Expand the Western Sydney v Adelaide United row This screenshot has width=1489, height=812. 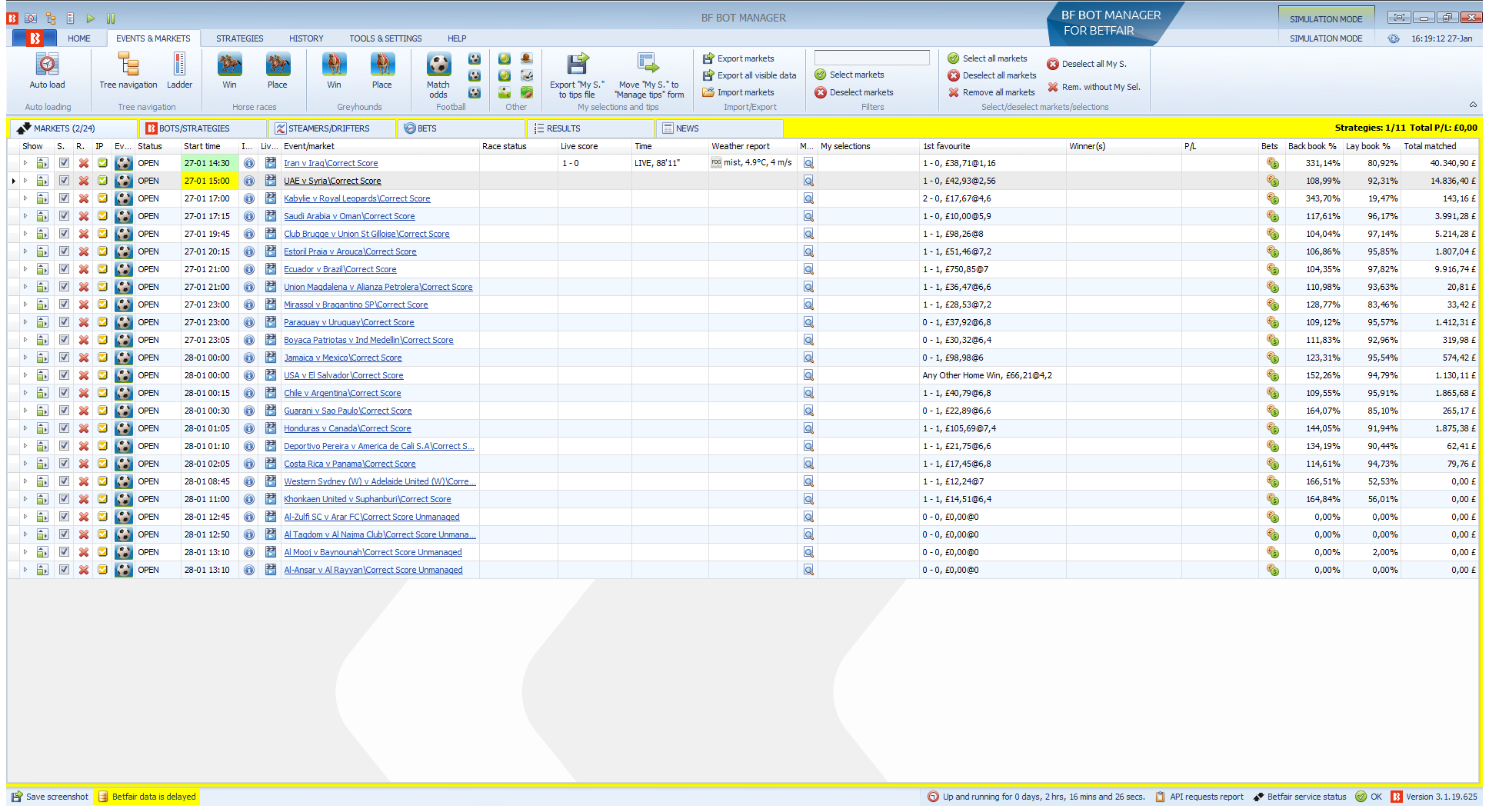pyautogui.click(x=25, y=481)
